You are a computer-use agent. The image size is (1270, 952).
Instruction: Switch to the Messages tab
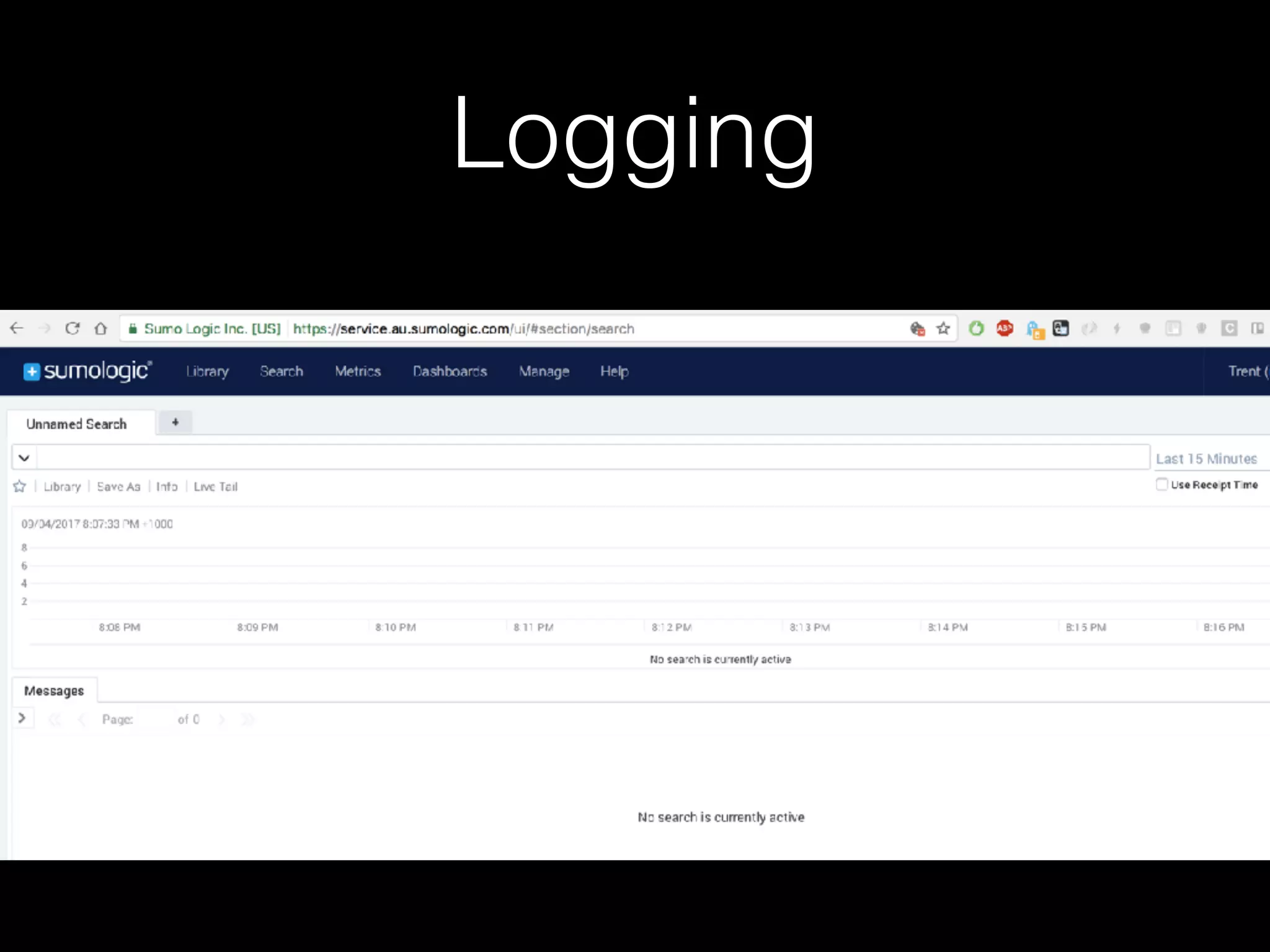click(x=54, y=690)
